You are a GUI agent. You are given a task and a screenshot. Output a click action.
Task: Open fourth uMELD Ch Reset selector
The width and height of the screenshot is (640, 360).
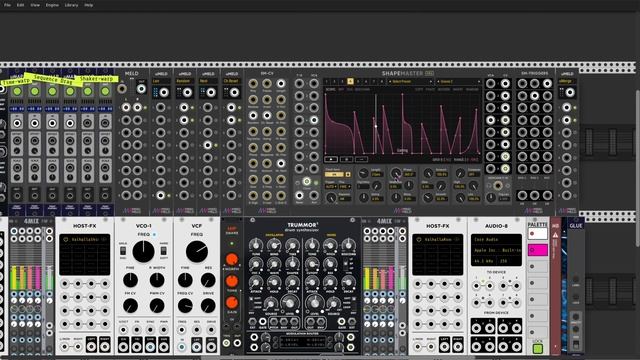(232, 81)
